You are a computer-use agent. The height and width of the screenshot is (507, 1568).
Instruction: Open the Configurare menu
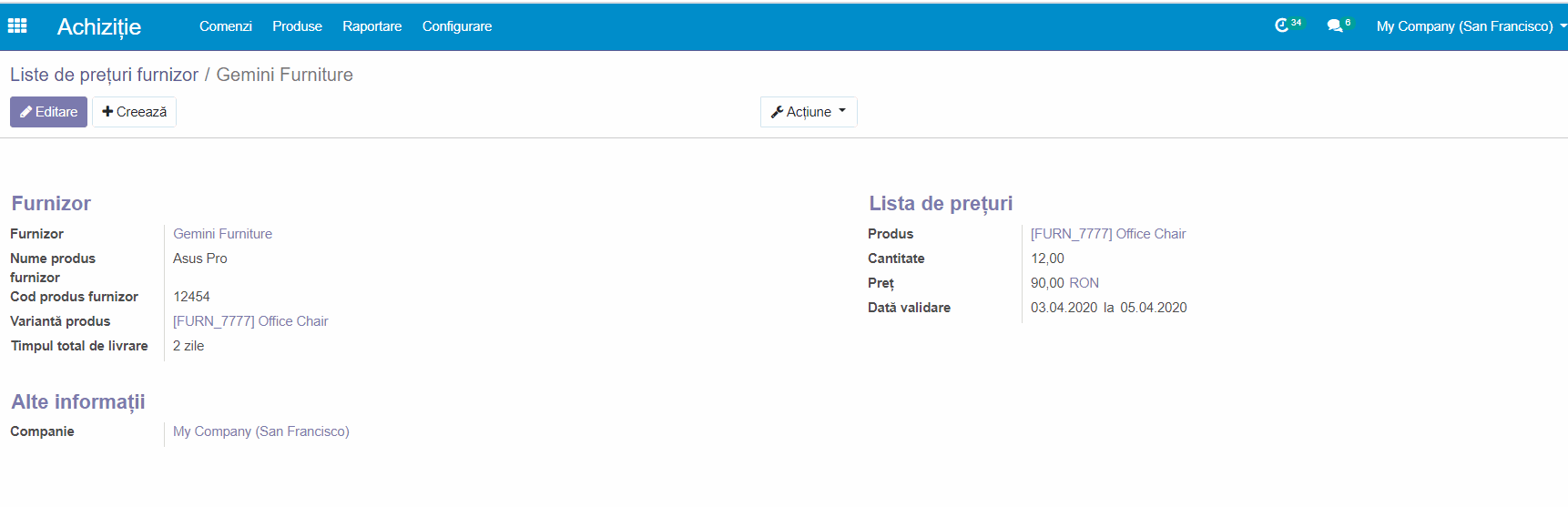(457, 26)
